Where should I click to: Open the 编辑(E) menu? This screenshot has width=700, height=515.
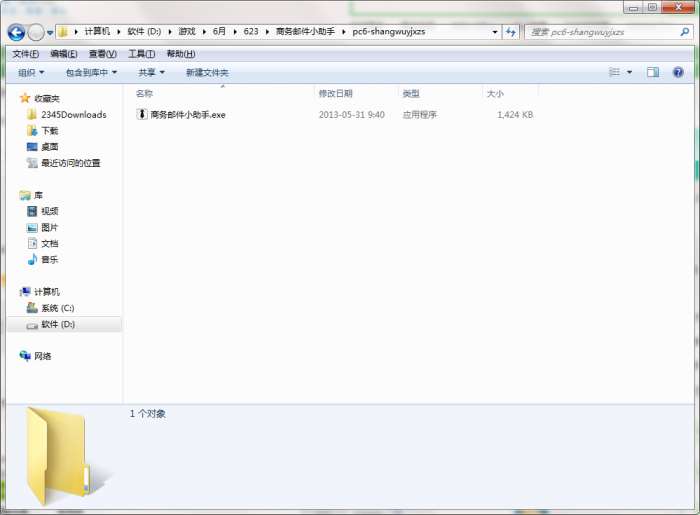[64, 54]
